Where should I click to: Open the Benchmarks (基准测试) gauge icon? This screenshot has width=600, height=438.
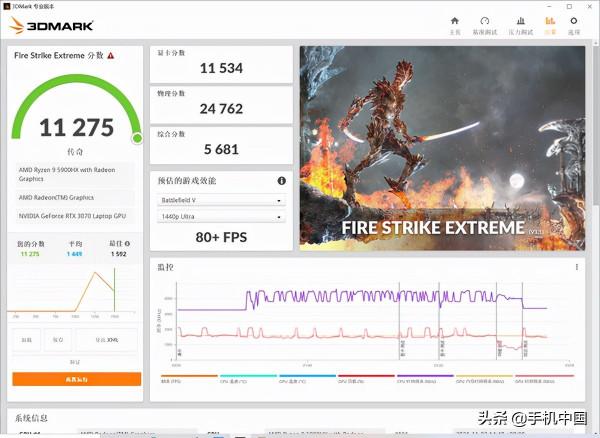pyautogui.click(x=485, y=24)
